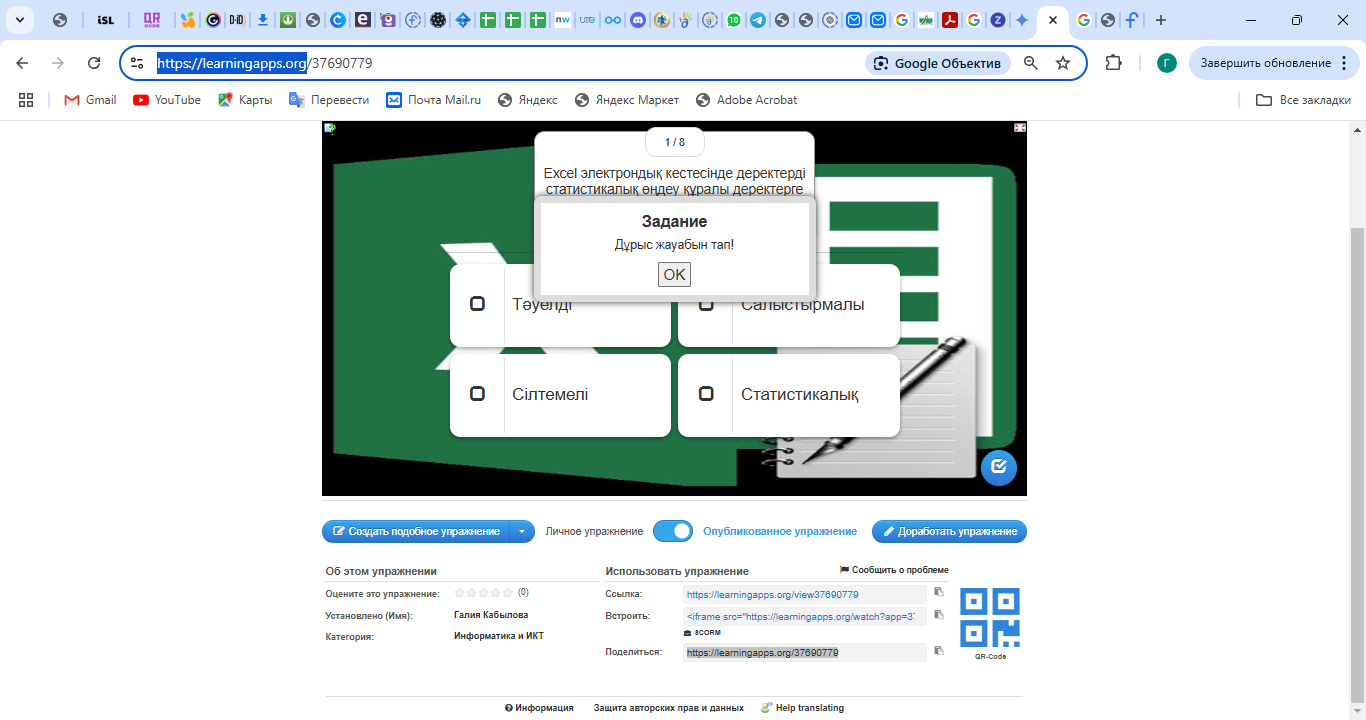Open the Яндекс Маркет bookmark
The height and width of the screenshot is (720, 1366).
pos(627,100)
